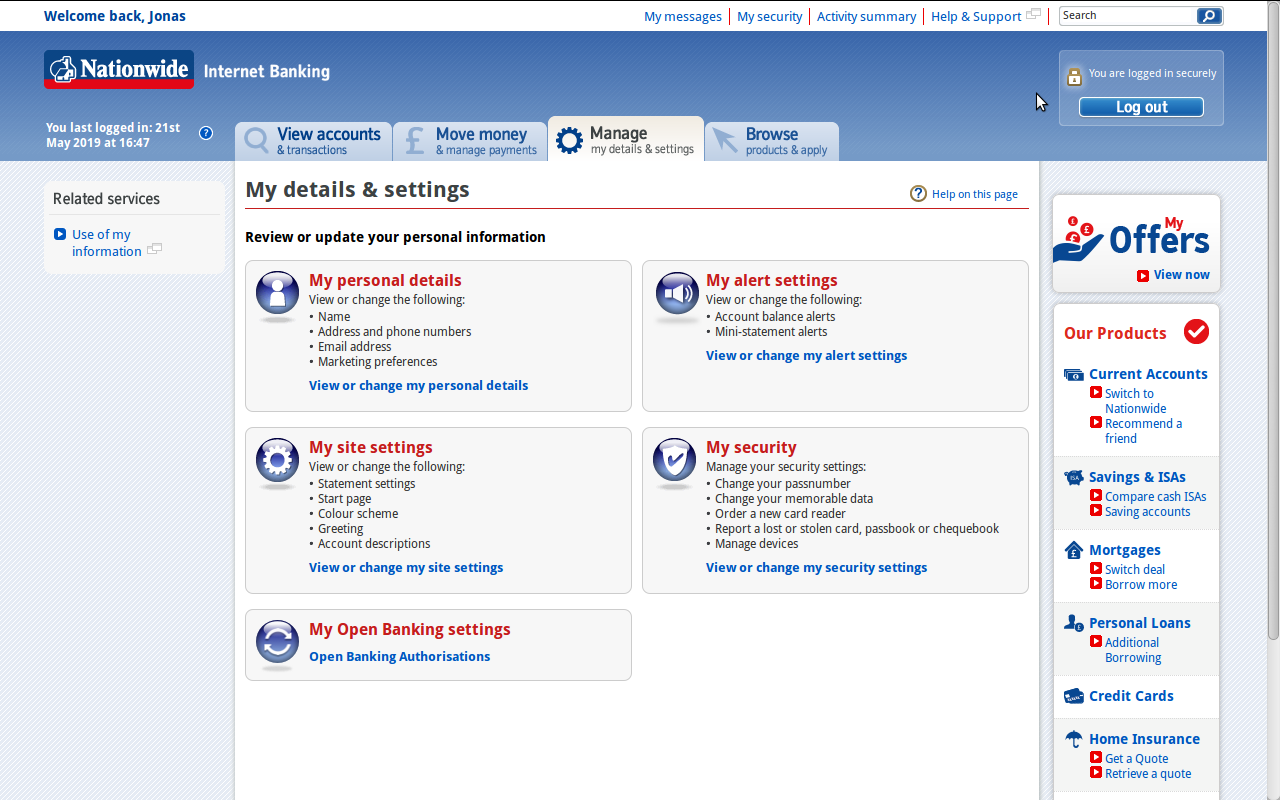Click the last login help question icon
Screen dimensions: 1280x800
(x=206, y=133)
